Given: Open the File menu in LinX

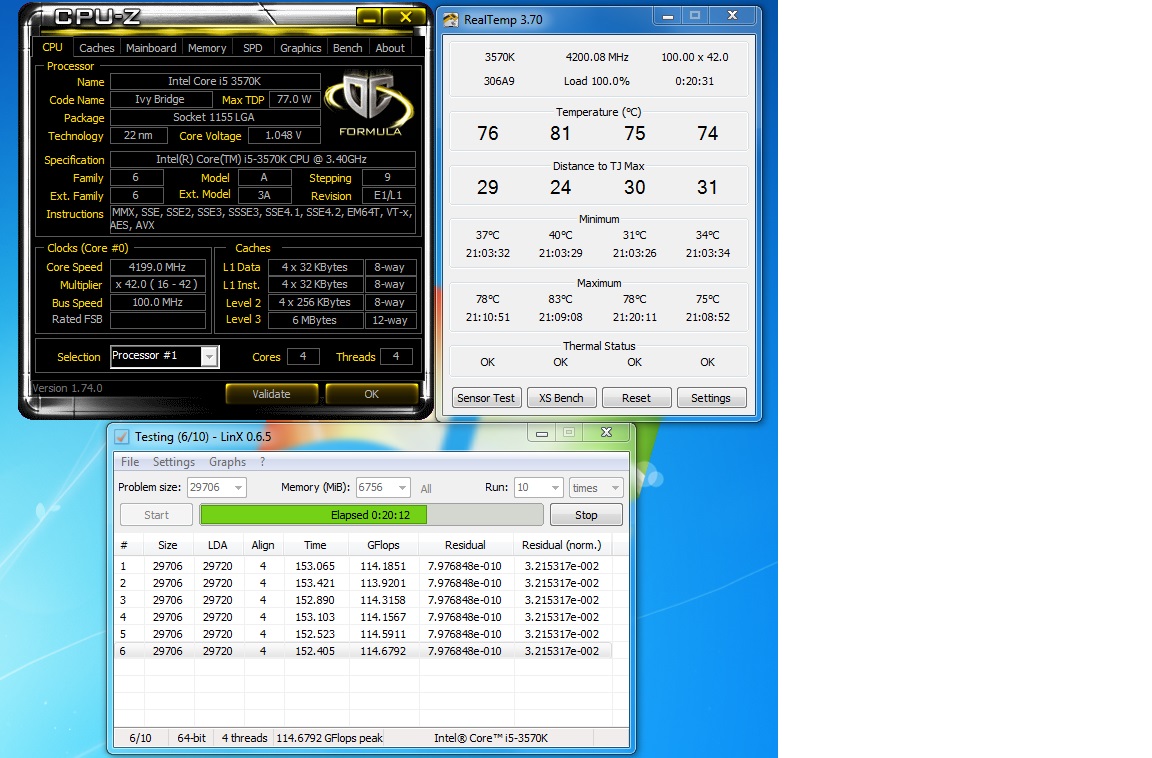Looking at the screenshot, I should pos(130,462).
